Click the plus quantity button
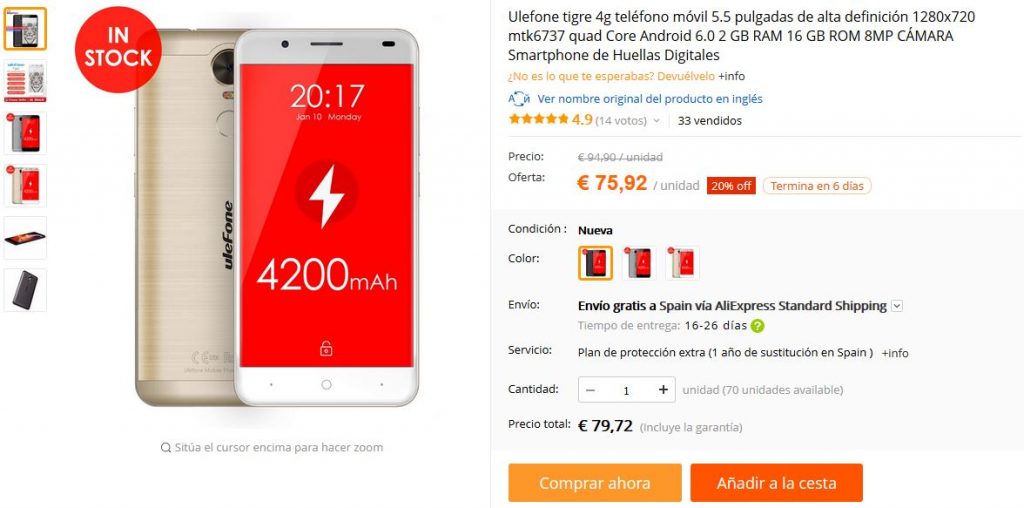 664,390
